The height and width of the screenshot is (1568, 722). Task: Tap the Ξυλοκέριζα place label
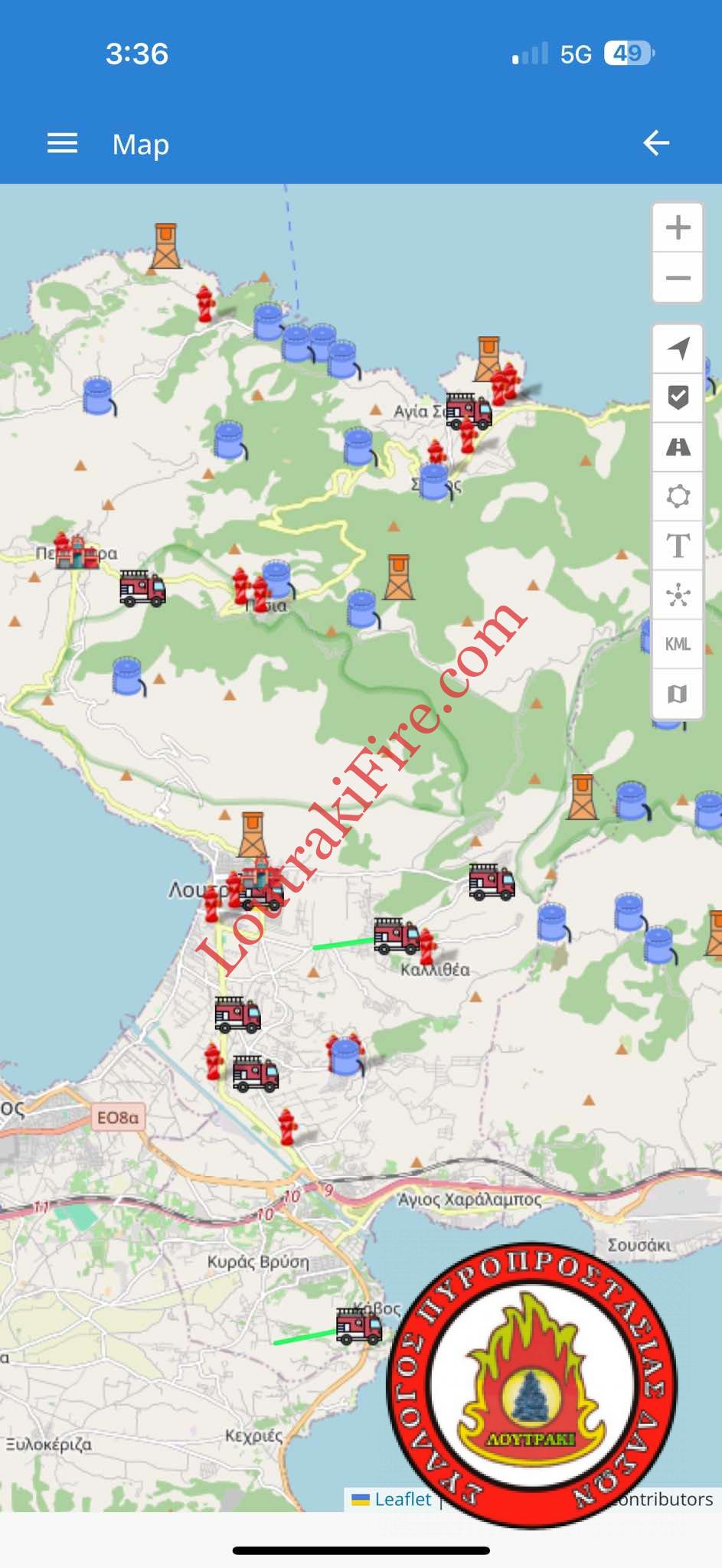point(49,1445)
